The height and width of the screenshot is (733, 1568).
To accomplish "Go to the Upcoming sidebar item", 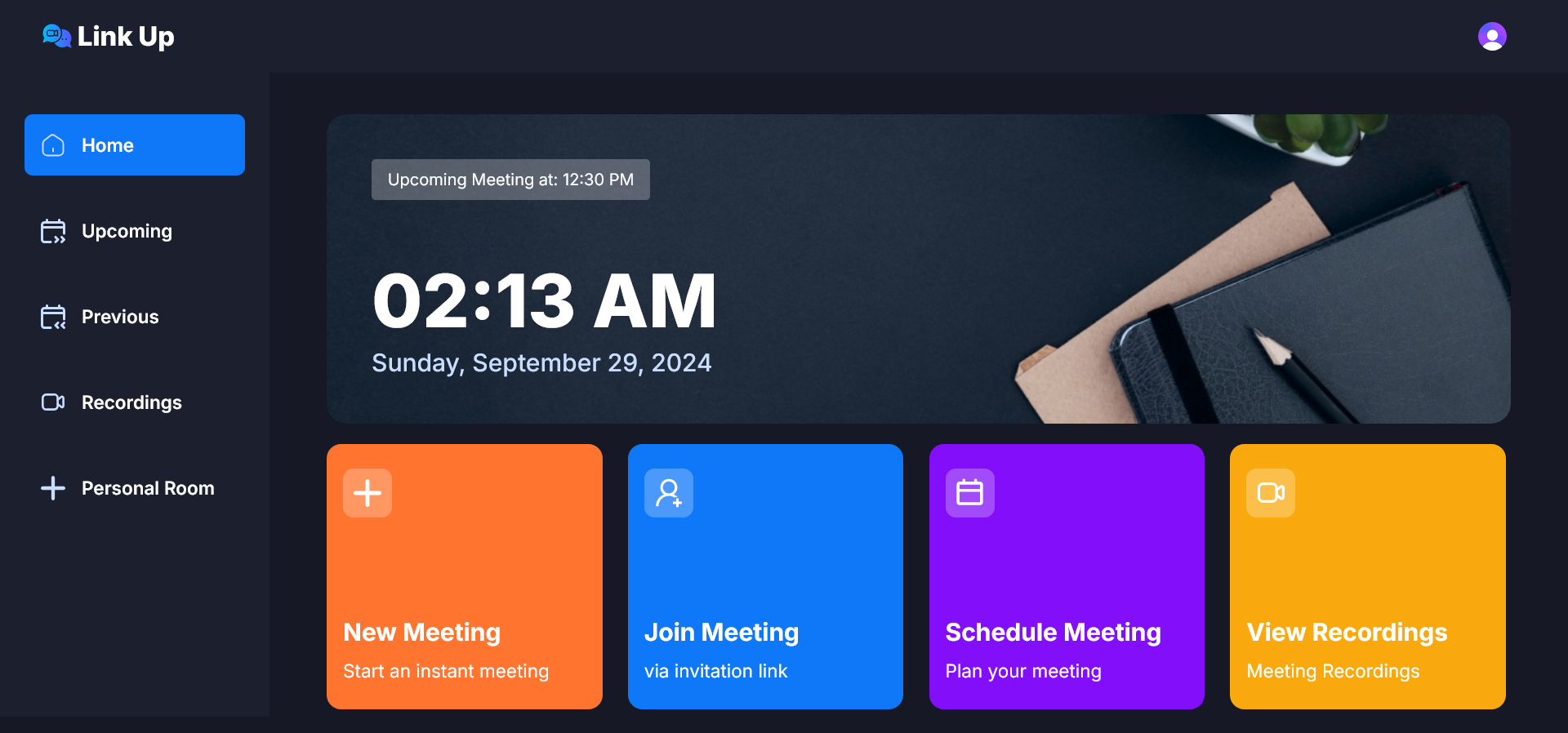I will tap(135, 231).
